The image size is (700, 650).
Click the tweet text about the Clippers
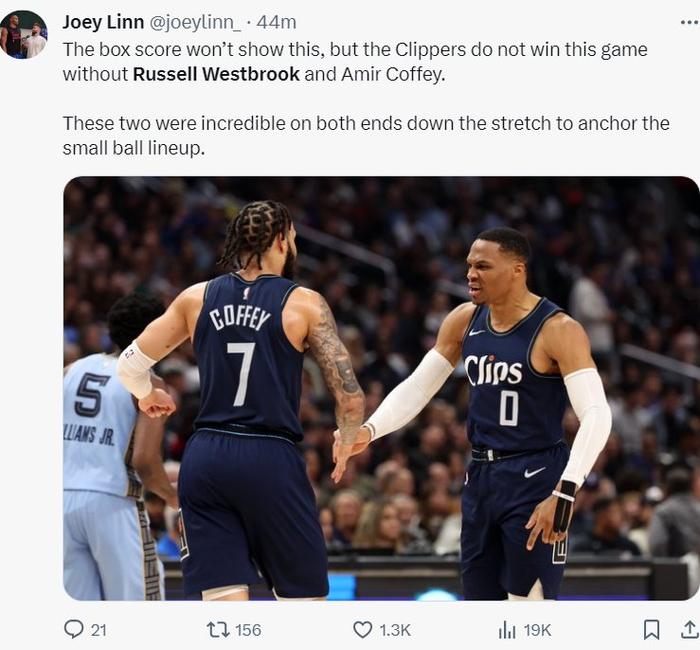click(355, 62)
